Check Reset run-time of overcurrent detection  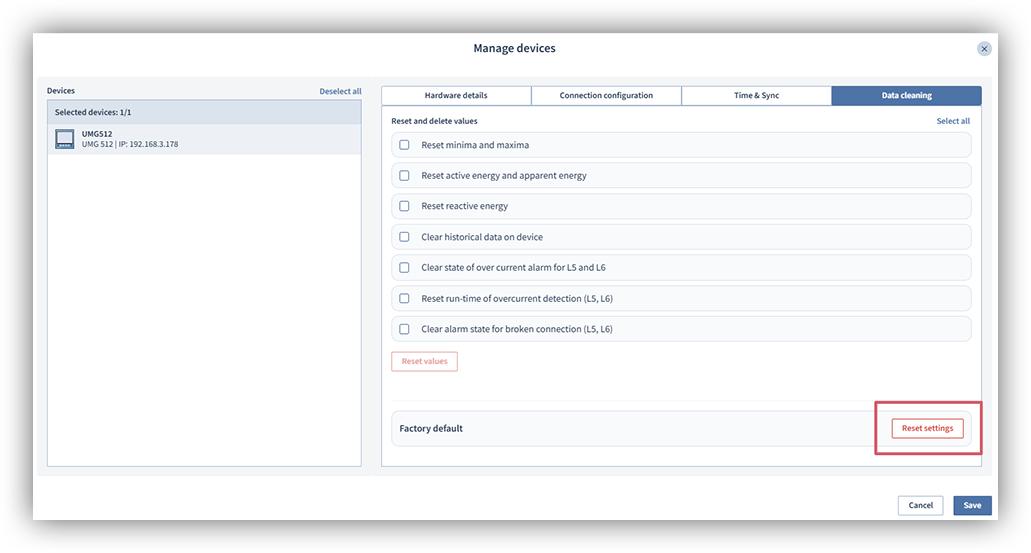coord(405,298)
